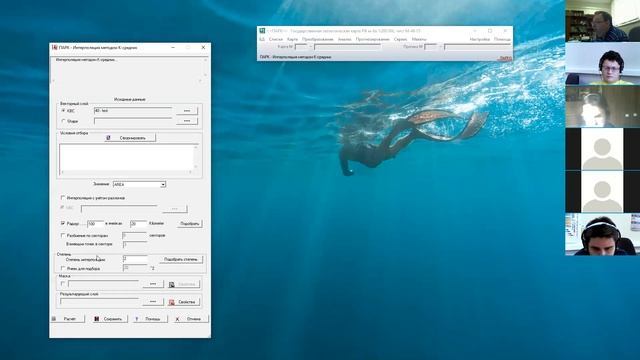This screenshot has width=640, height=360.
Task: Open browse button for the Shape layer field
Action: 187,121
